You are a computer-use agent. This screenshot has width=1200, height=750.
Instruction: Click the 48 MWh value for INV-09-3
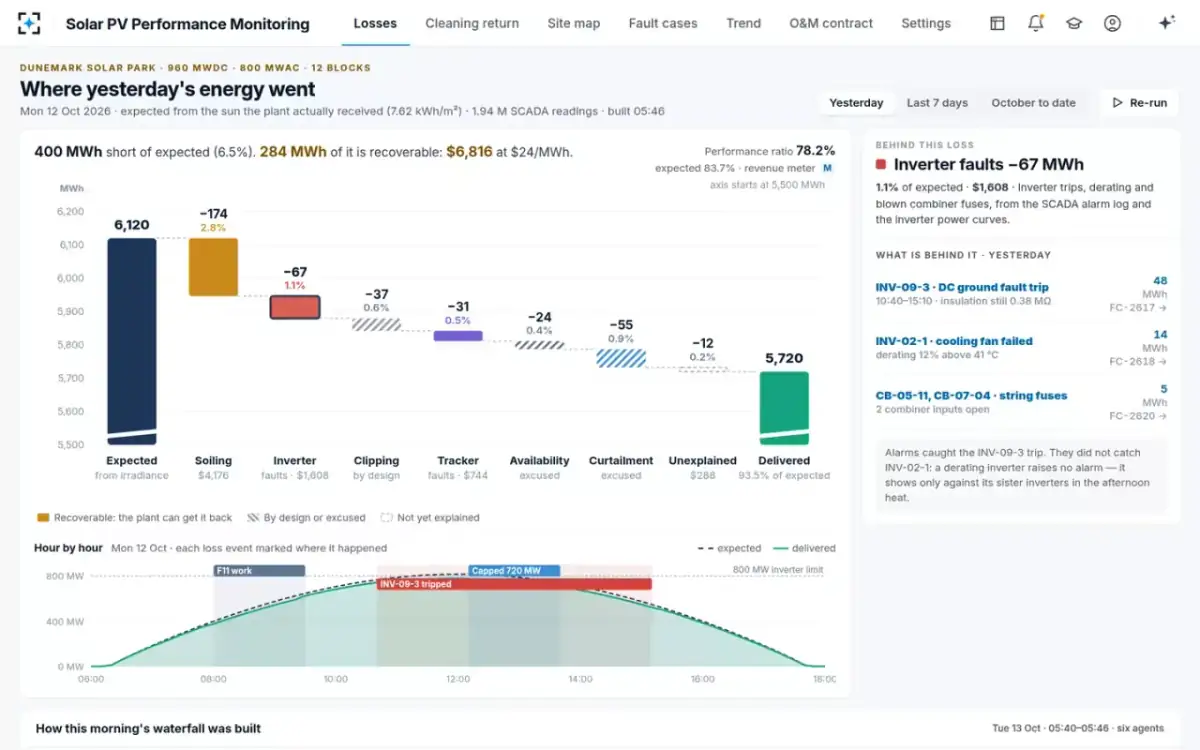(1160, 281)
